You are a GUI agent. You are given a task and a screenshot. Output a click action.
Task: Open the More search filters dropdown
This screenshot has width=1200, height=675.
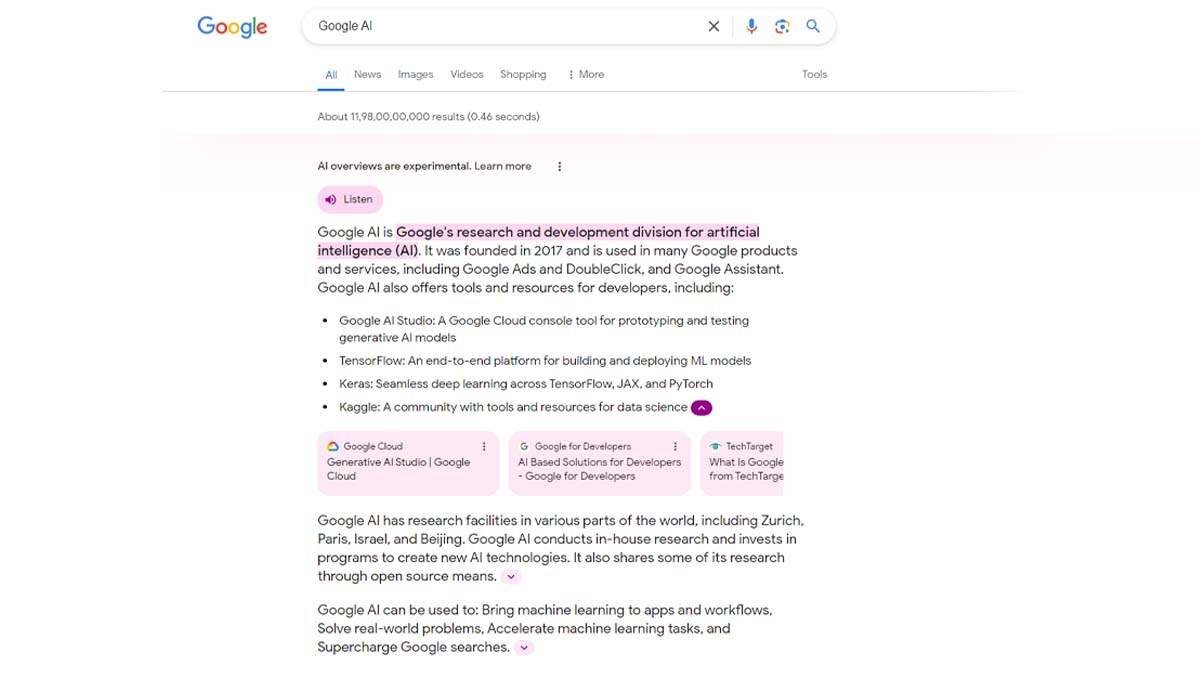coord(586,74)
